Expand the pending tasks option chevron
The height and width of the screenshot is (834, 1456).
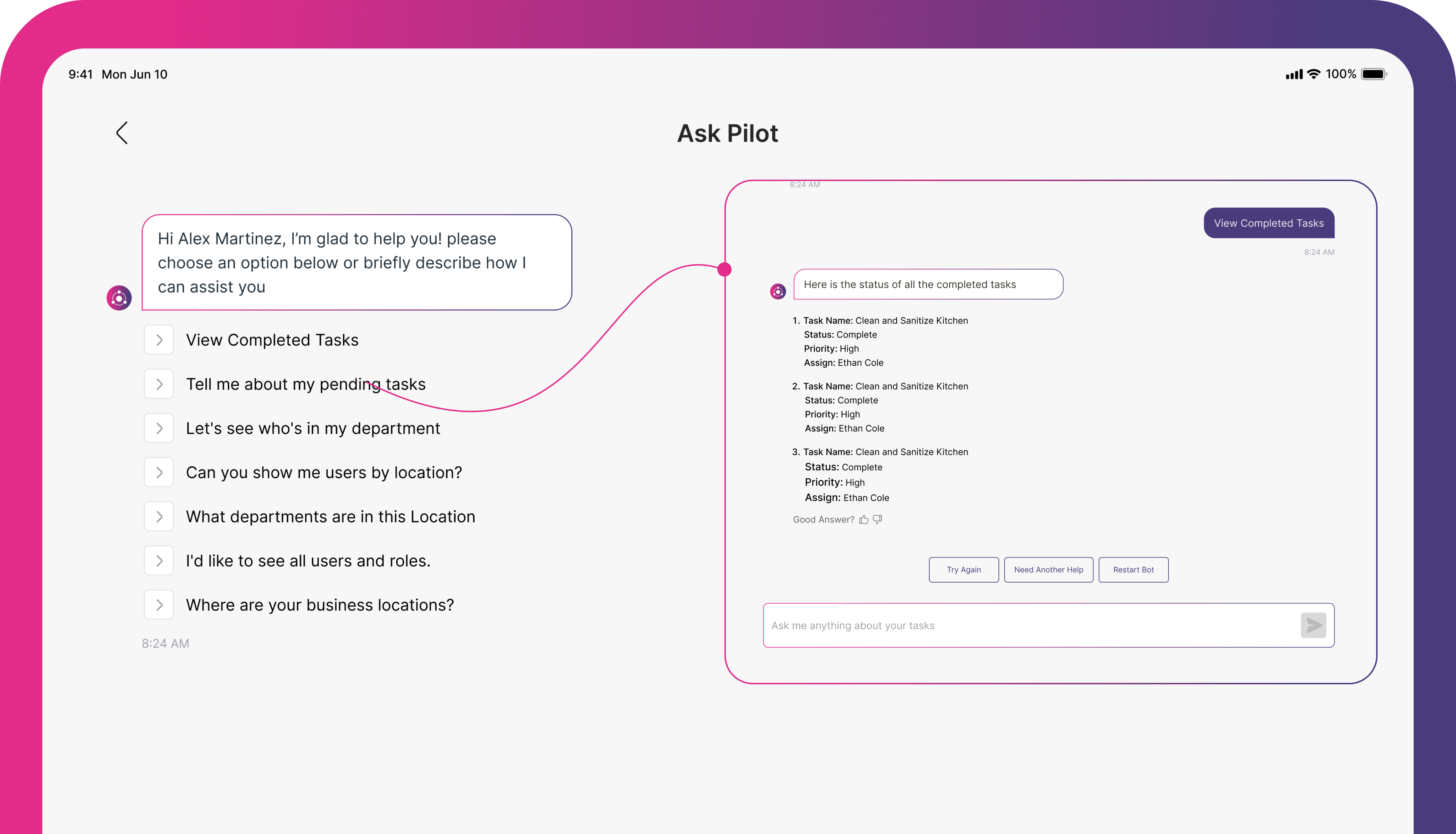(159, 384)
